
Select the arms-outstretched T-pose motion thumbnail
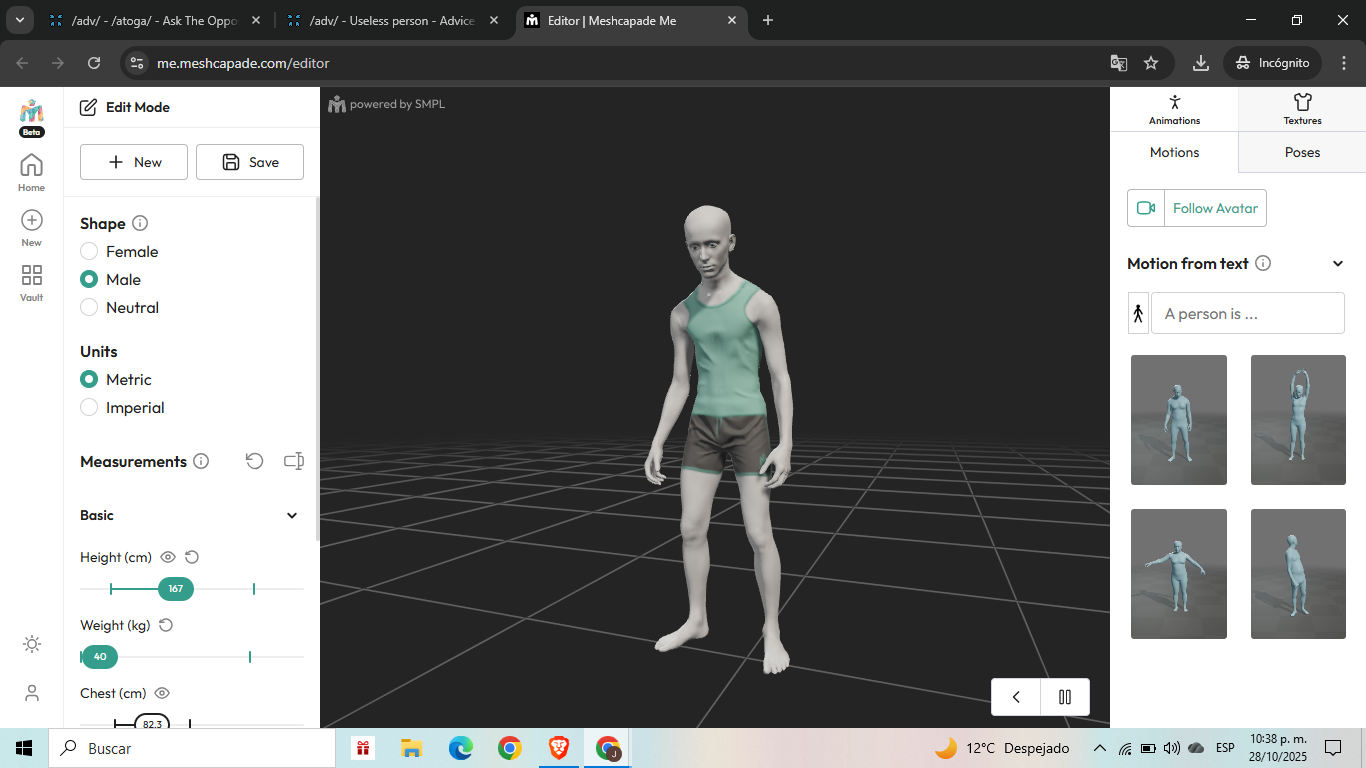tap(1179, 574)
